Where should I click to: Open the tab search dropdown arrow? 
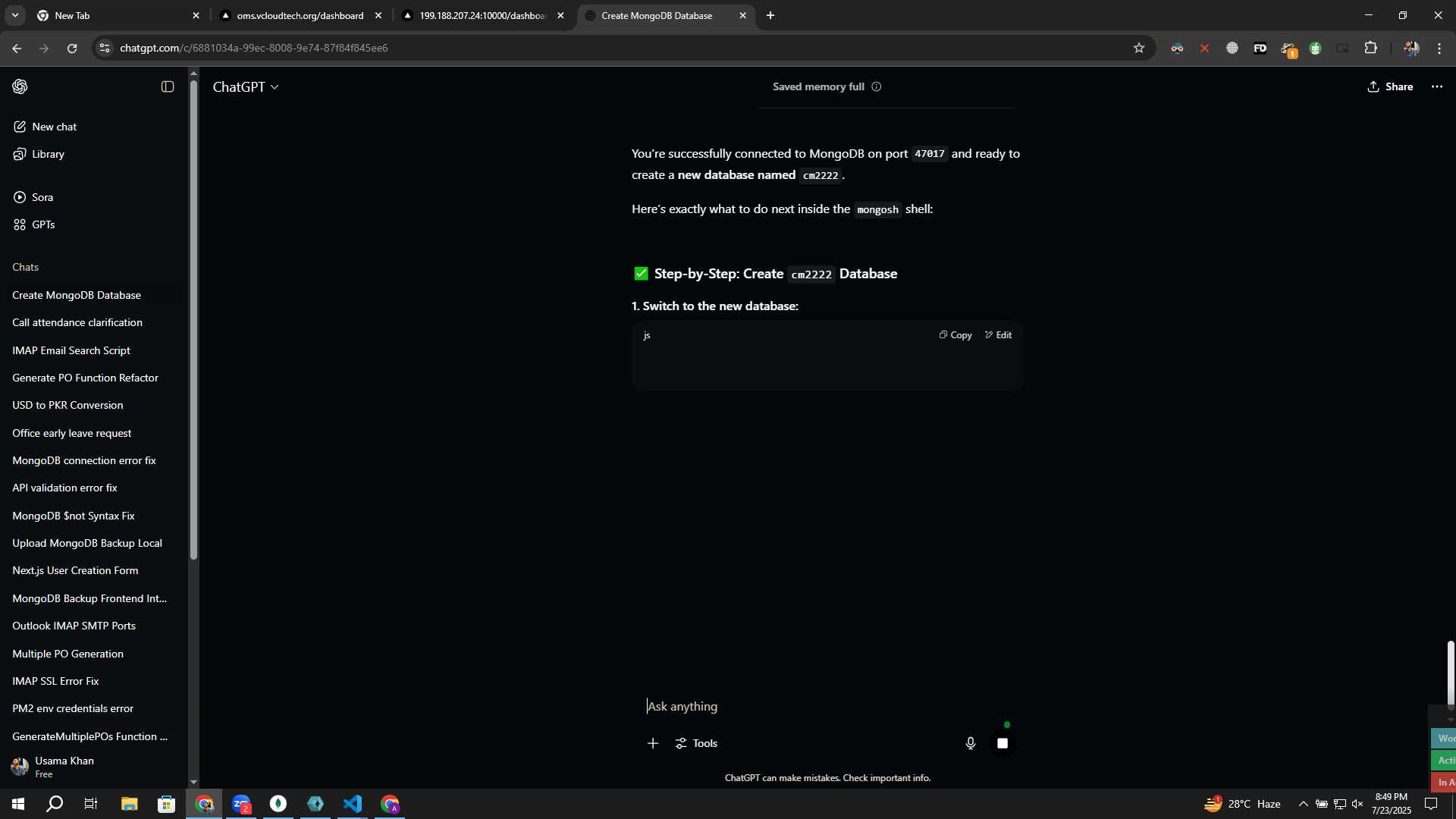coord(15,15)
